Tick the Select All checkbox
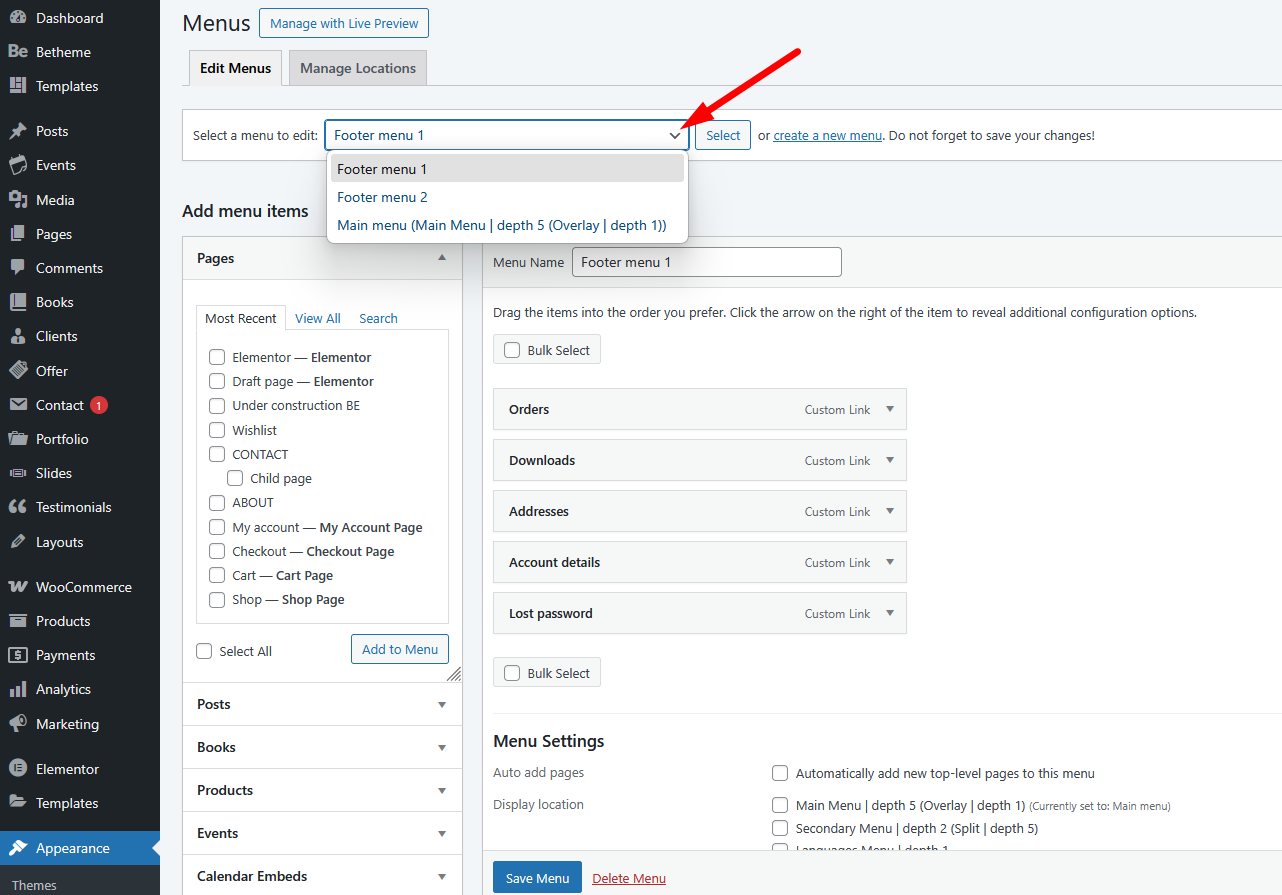 tap(205, 651)
